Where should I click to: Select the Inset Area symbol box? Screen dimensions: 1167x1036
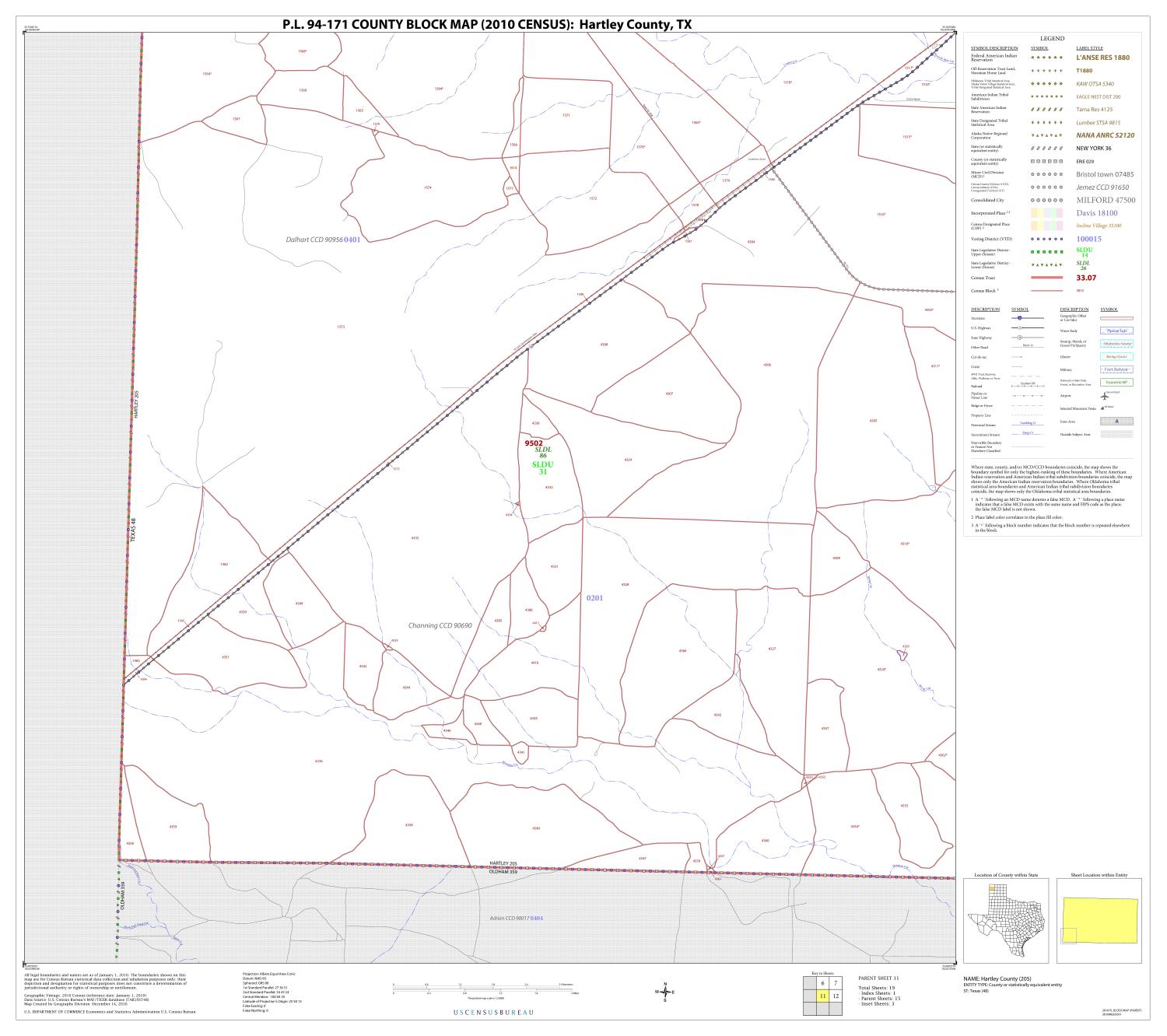(x=1116, y=422)
